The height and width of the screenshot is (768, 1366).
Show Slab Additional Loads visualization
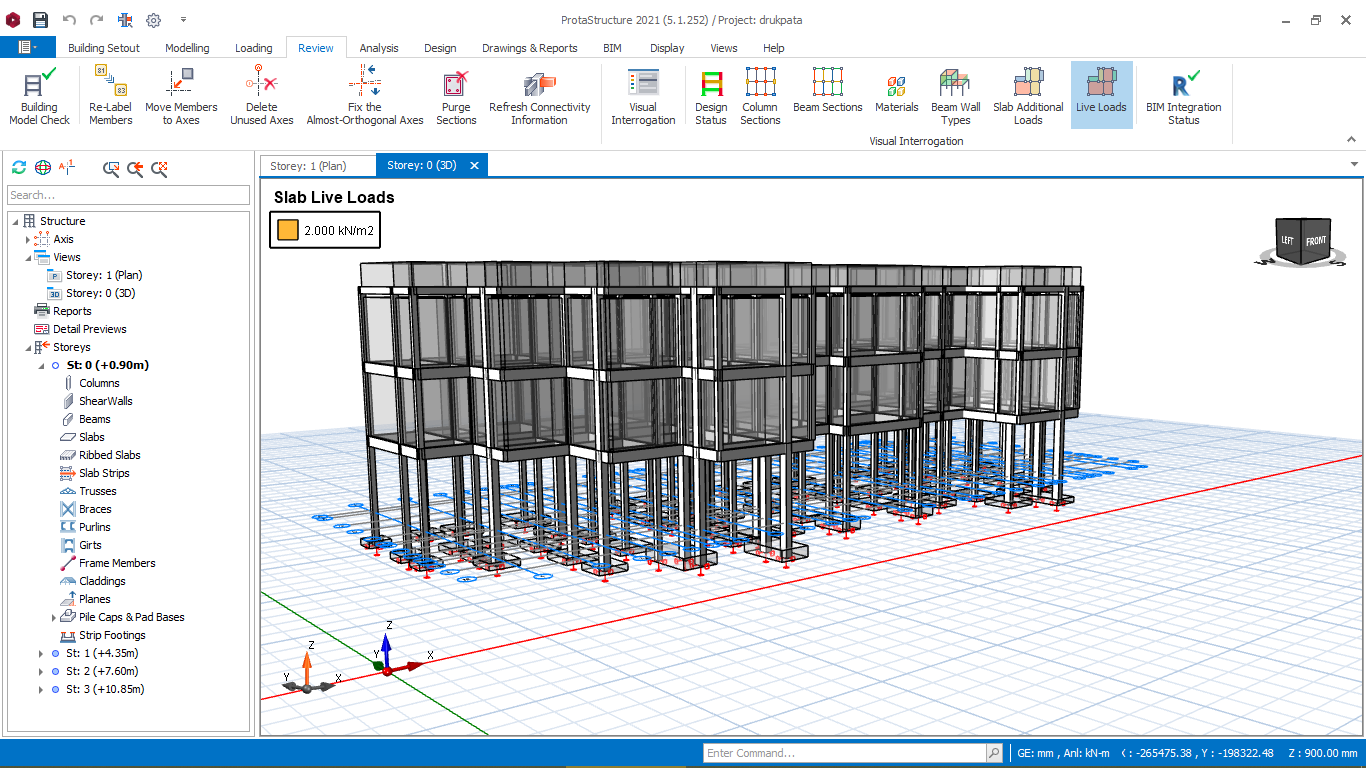point(1028,96)
